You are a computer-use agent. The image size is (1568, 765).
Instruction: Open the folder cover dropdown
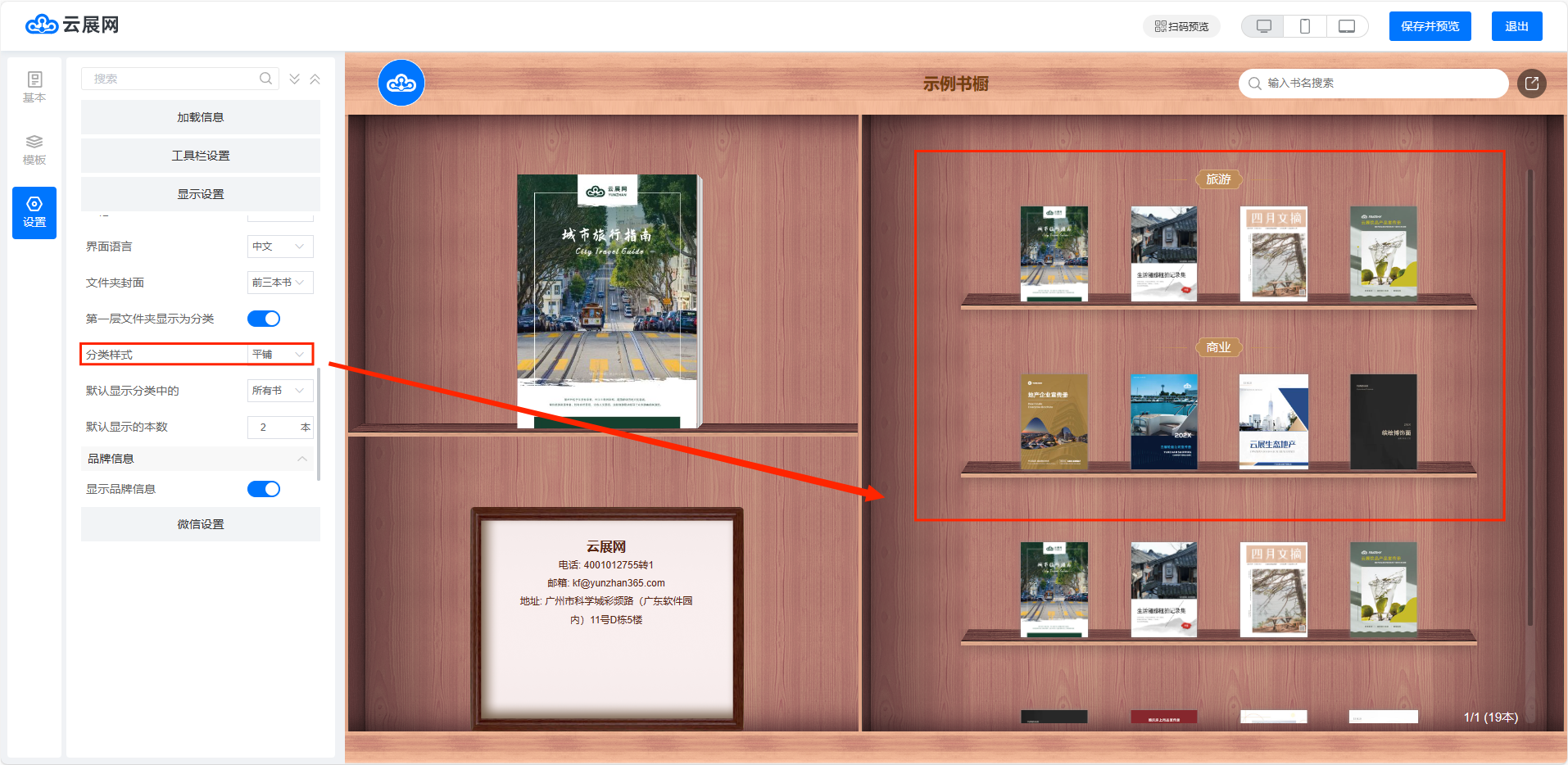coord(279,283)
